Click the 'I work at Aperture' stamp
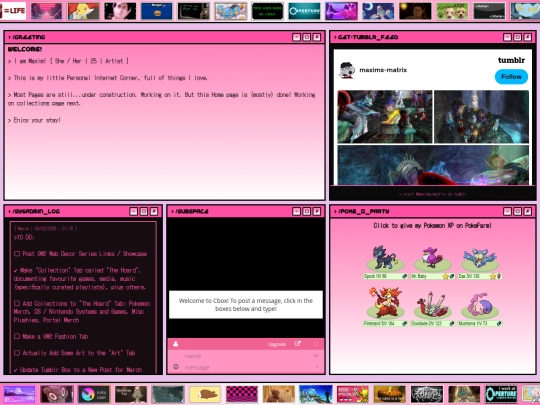Image resolution: width=540 pixels, height=405 pixels. pos(501,394)
